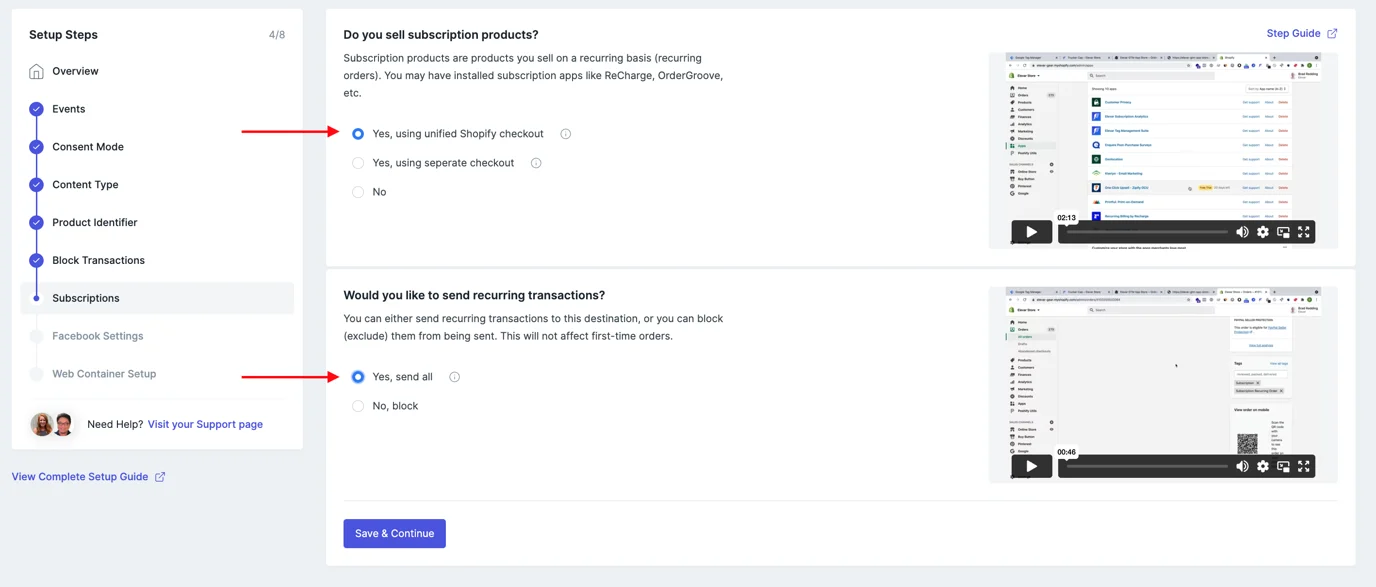
Task: Show info icon beside separate checkout
Action: (536, 163)
